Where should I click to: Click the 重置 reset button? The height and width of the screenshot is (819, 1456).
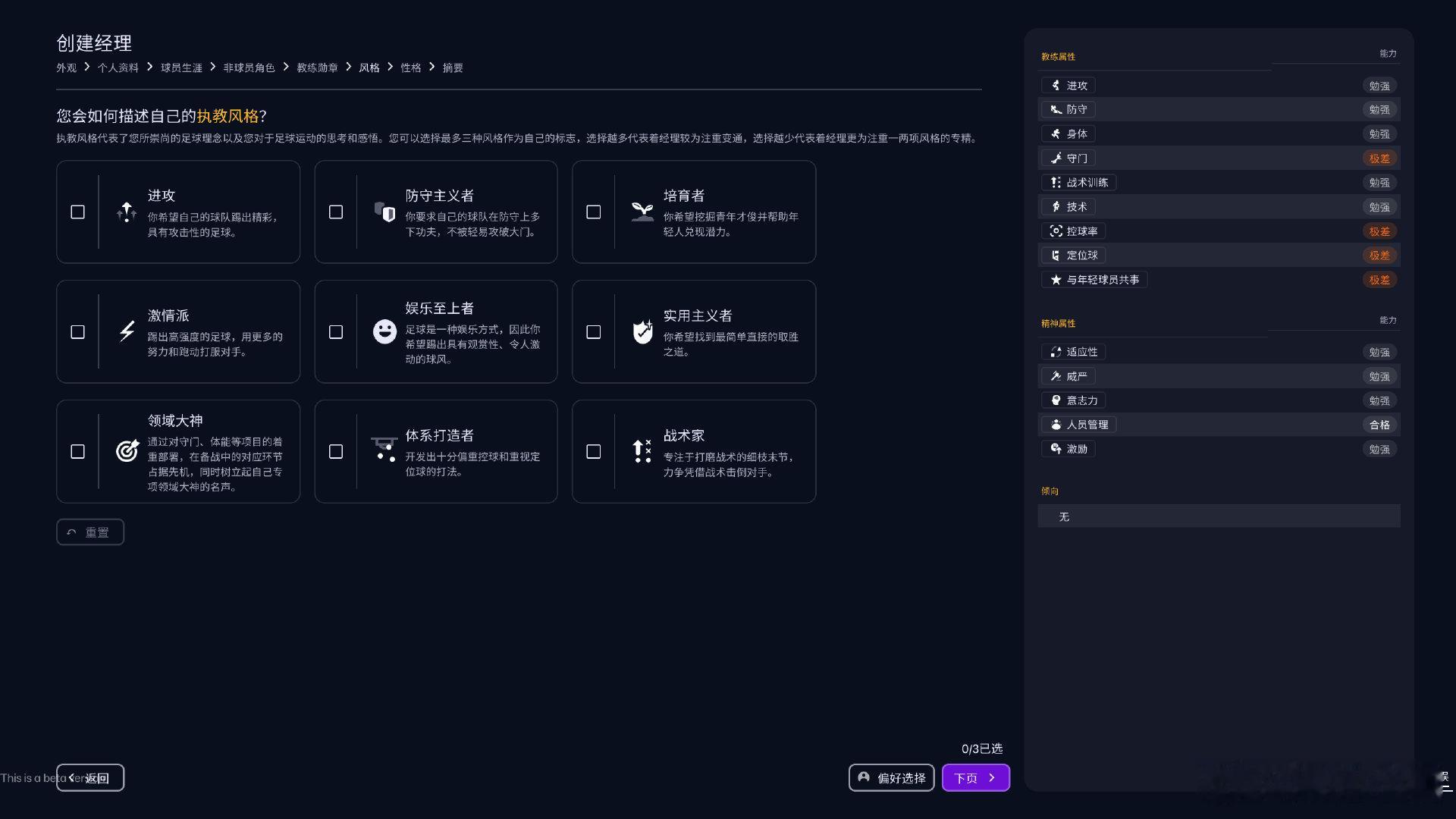tap(89, 532)
